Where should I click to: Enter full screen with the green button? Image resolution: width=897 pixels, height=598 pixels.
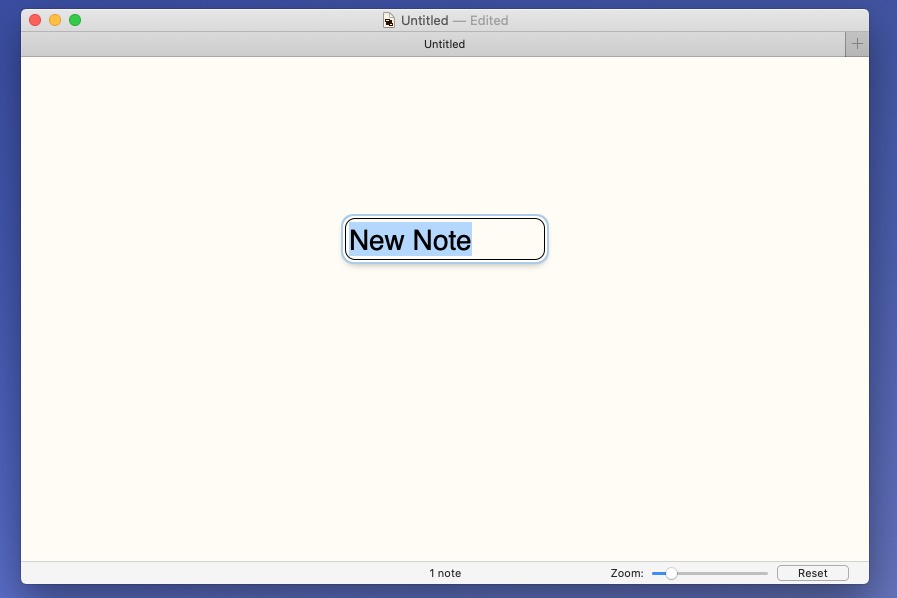pos(75,20)
